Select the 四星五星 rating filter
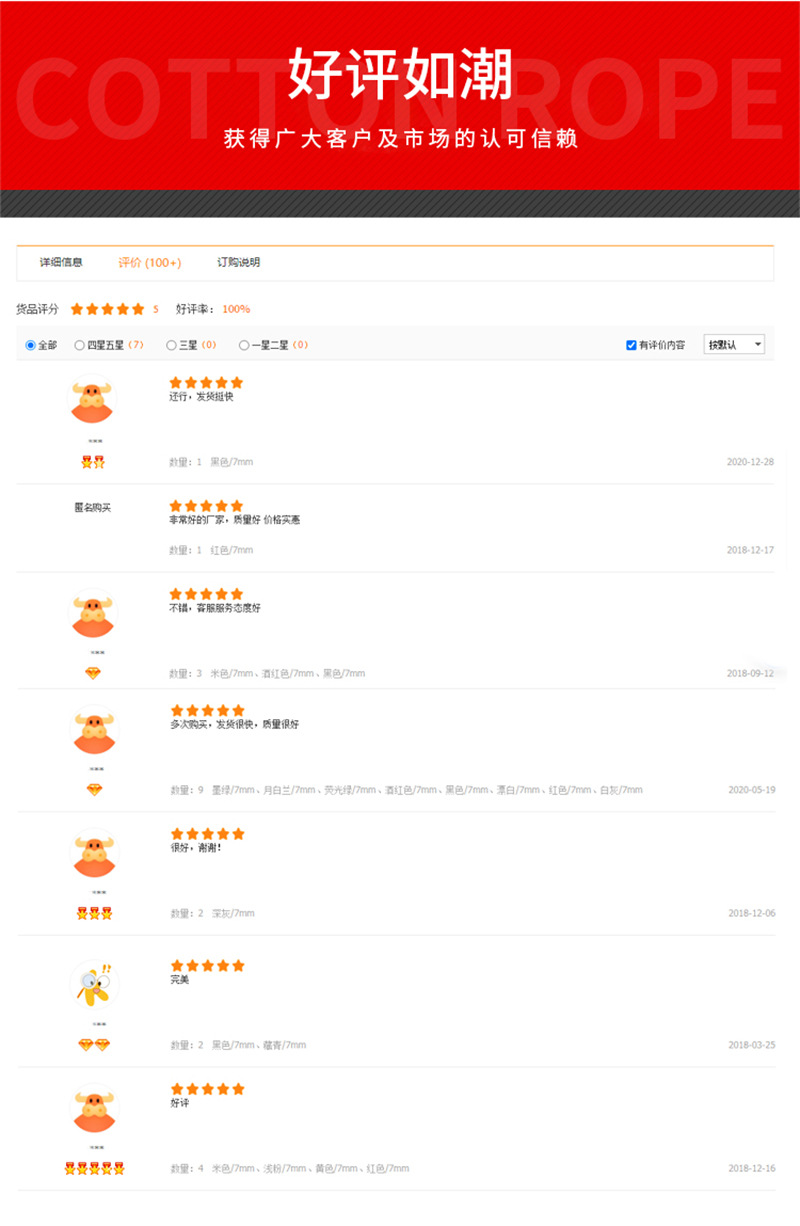 [x=79, y=345]
